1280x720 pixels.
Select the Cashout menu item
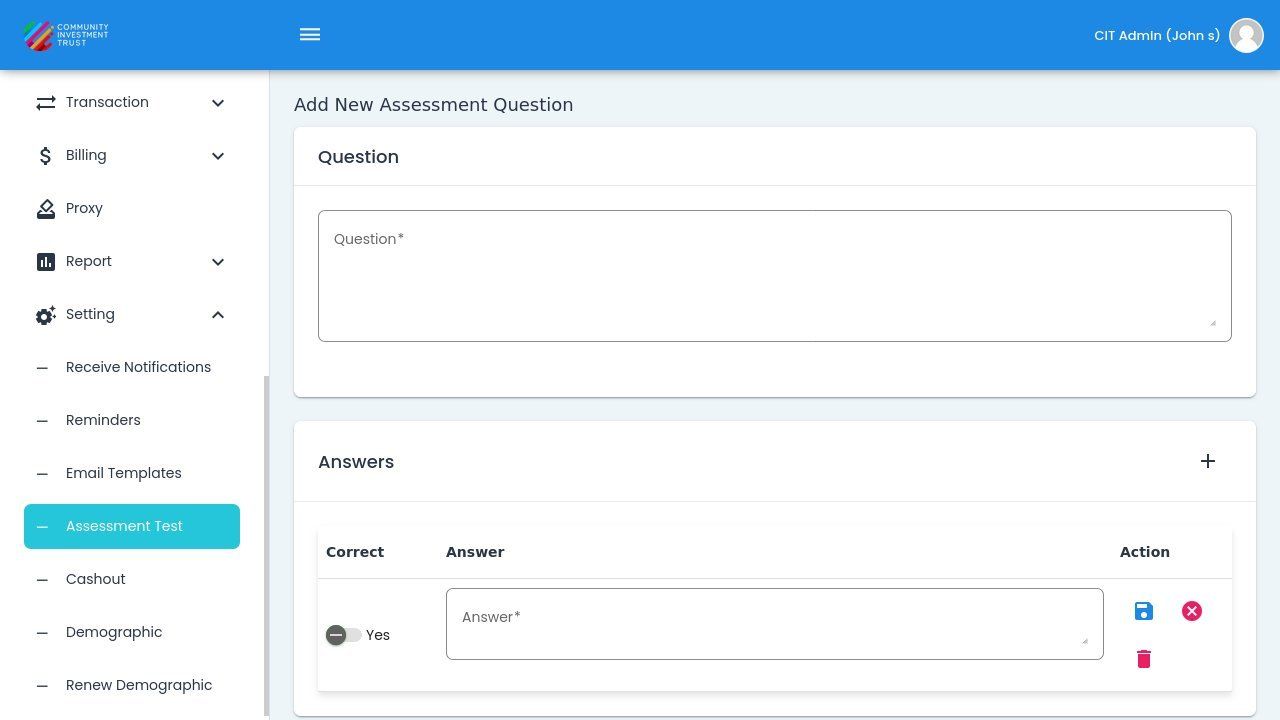[96, 579]
